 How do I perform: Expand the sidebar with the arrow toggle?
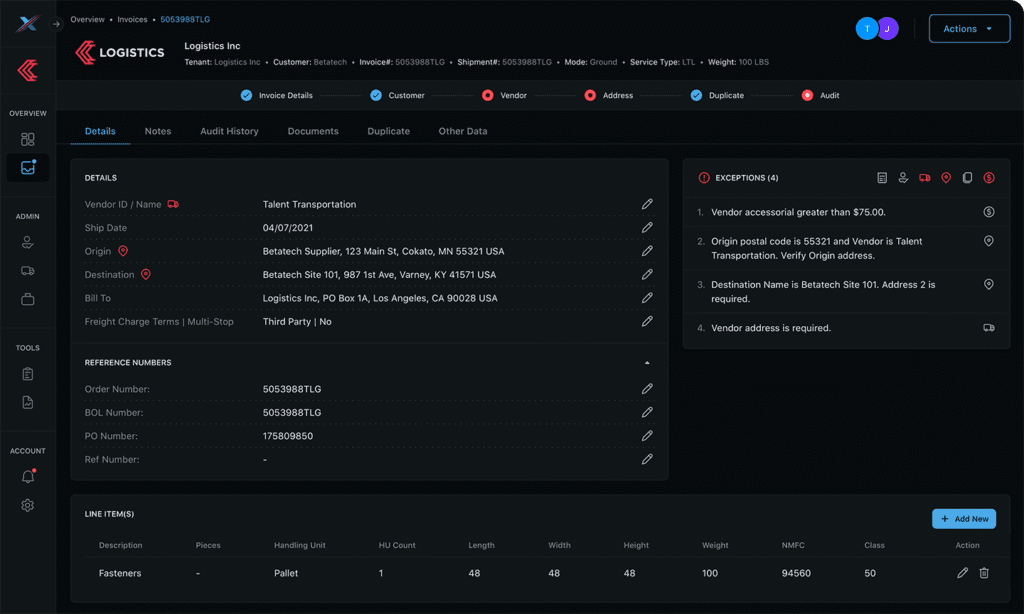click(x=57, y=24)
